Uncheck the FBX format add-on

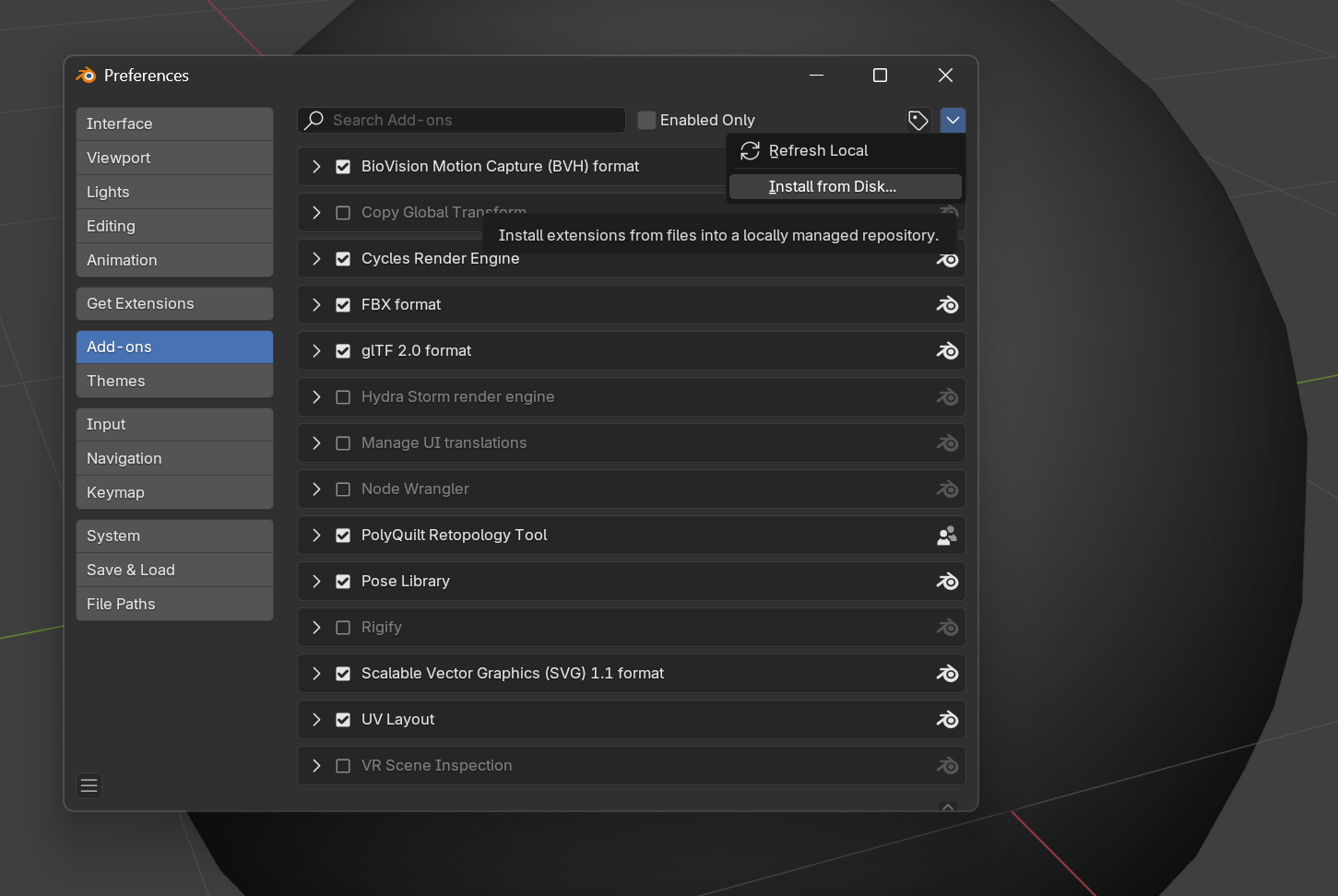(x=343, y=304)
